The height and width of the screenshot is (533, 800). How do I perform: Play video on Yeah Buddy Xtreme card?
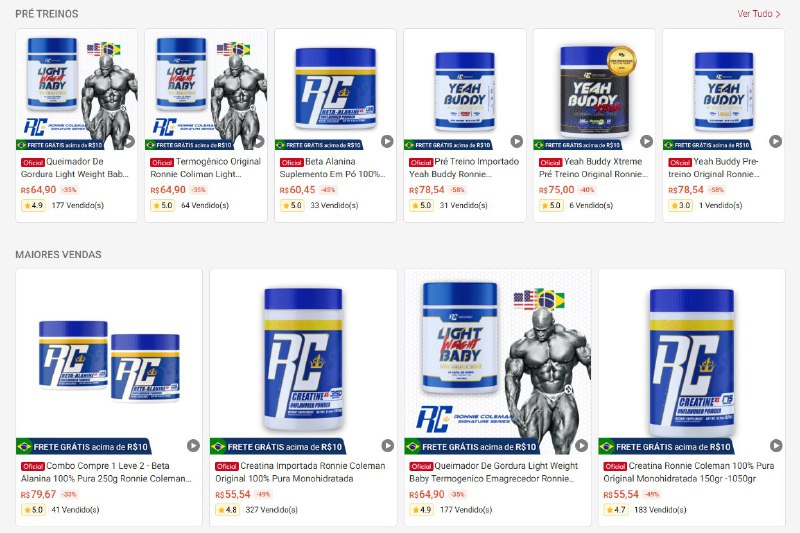pos(646,141)
